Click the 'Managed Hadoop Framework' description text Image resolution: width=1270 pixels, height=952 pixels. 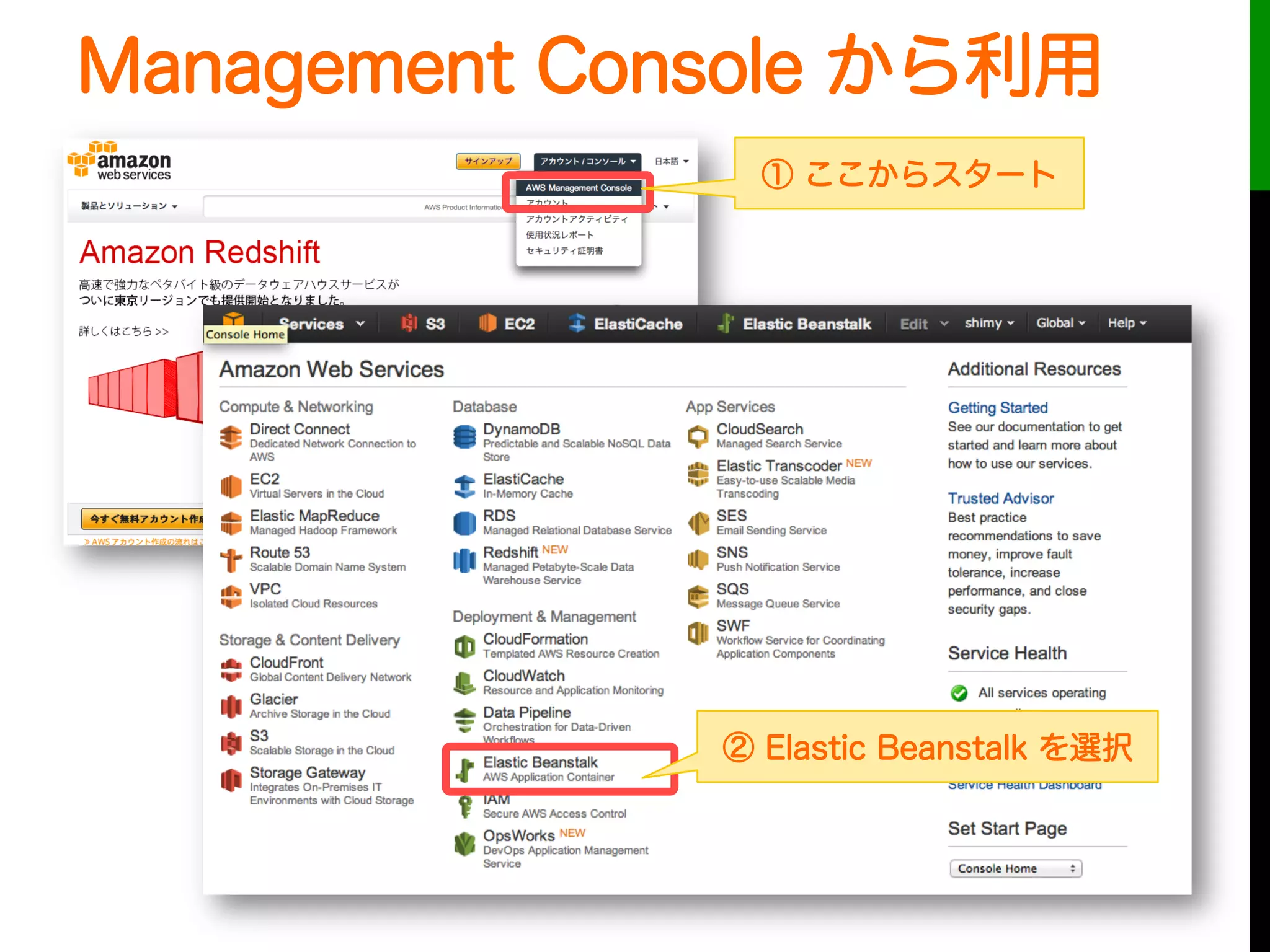(323, 531)
